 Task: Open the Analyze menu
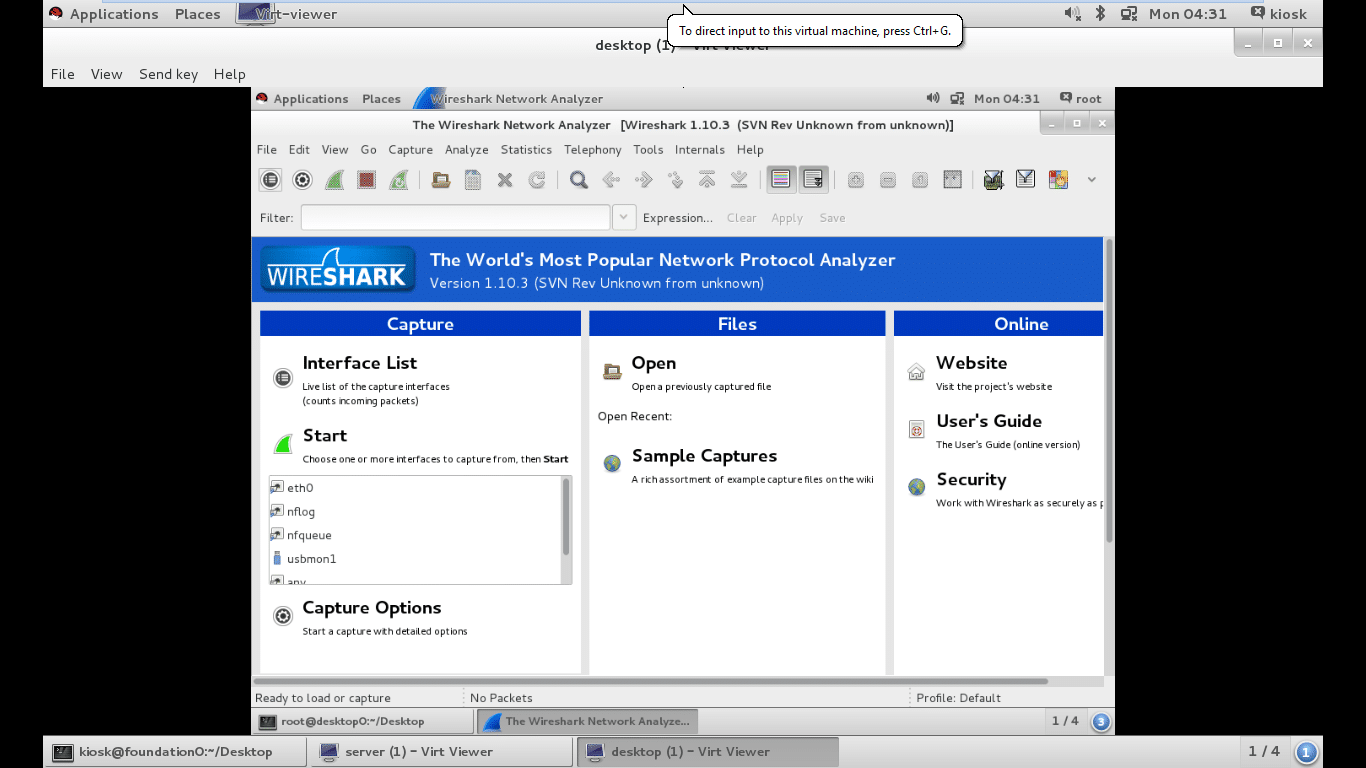coord(466,150)
